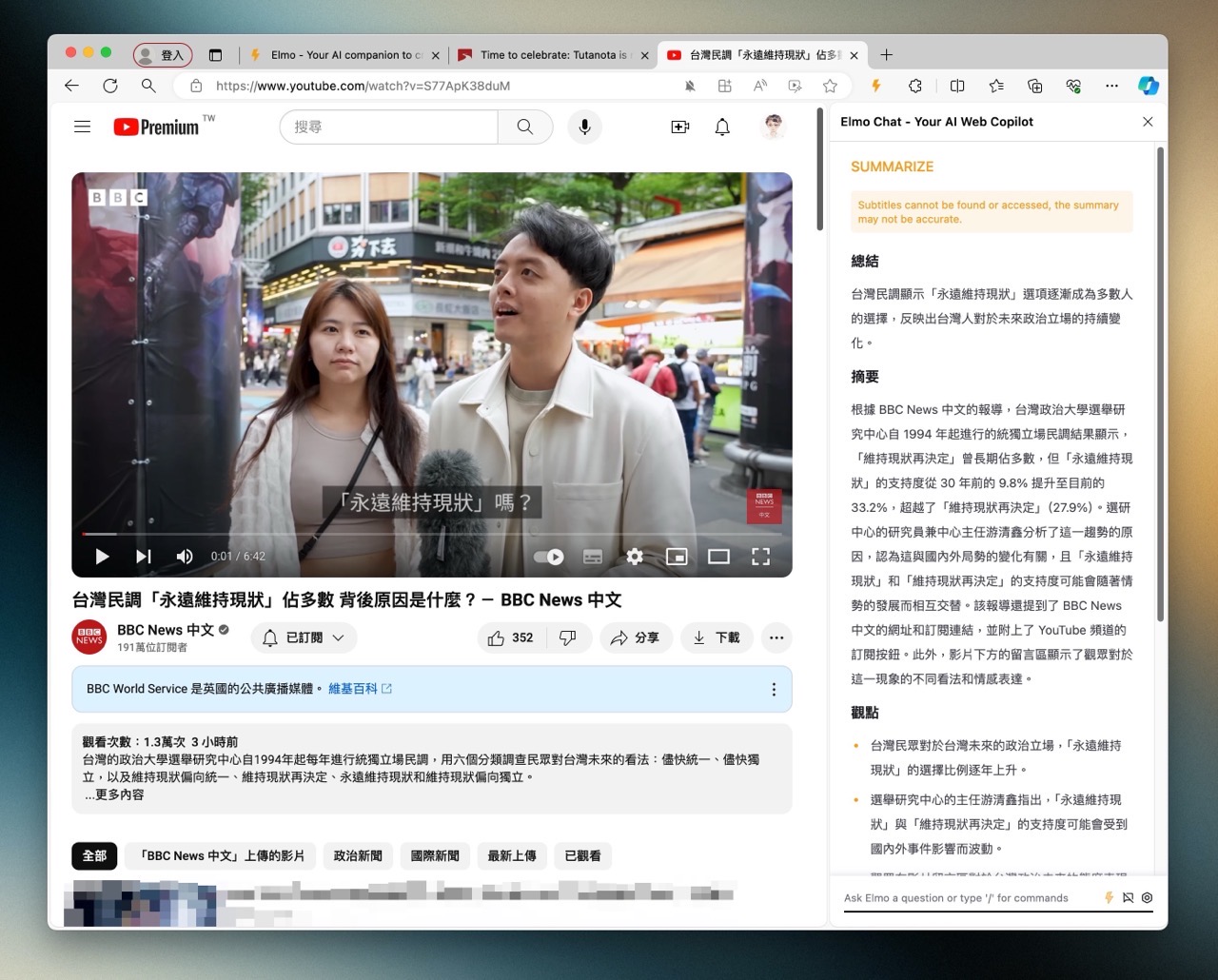Open video player settings gear
Image resolution: width=1218 pixels, height=980 pixels.
coord(635,557)
